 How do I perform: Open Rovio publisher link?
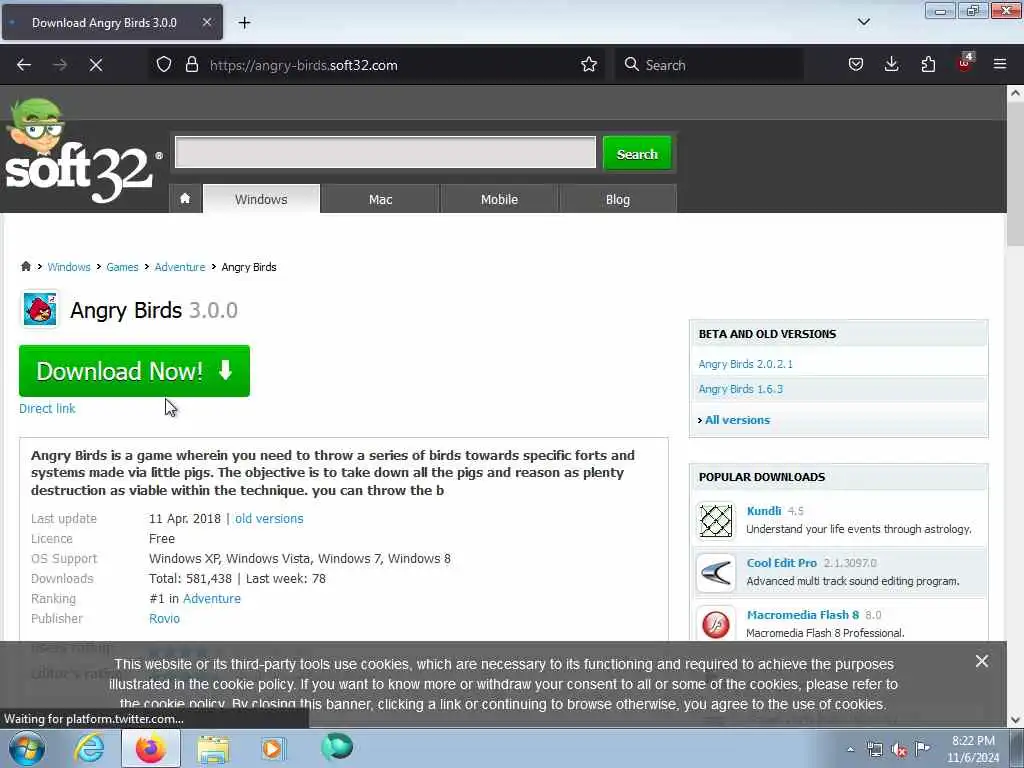point(164,618)
